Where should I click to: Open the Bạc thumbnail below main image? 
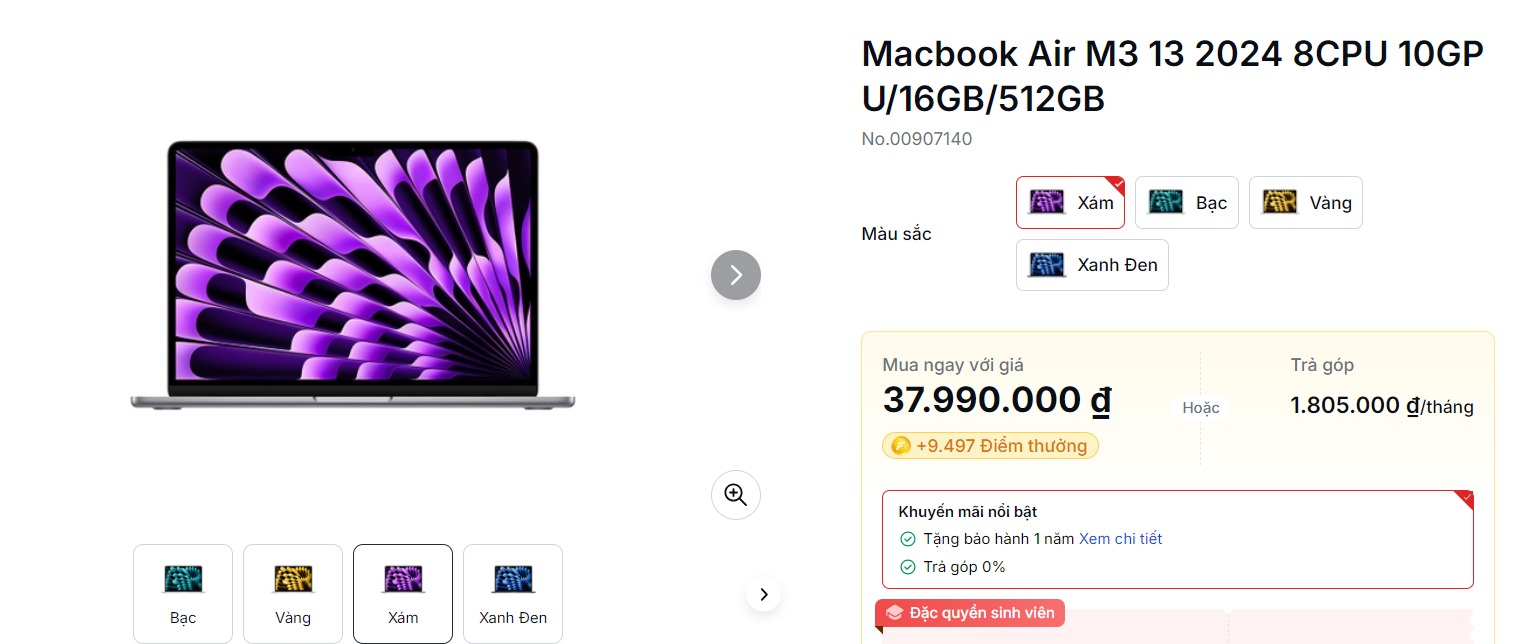click(183, 594)
